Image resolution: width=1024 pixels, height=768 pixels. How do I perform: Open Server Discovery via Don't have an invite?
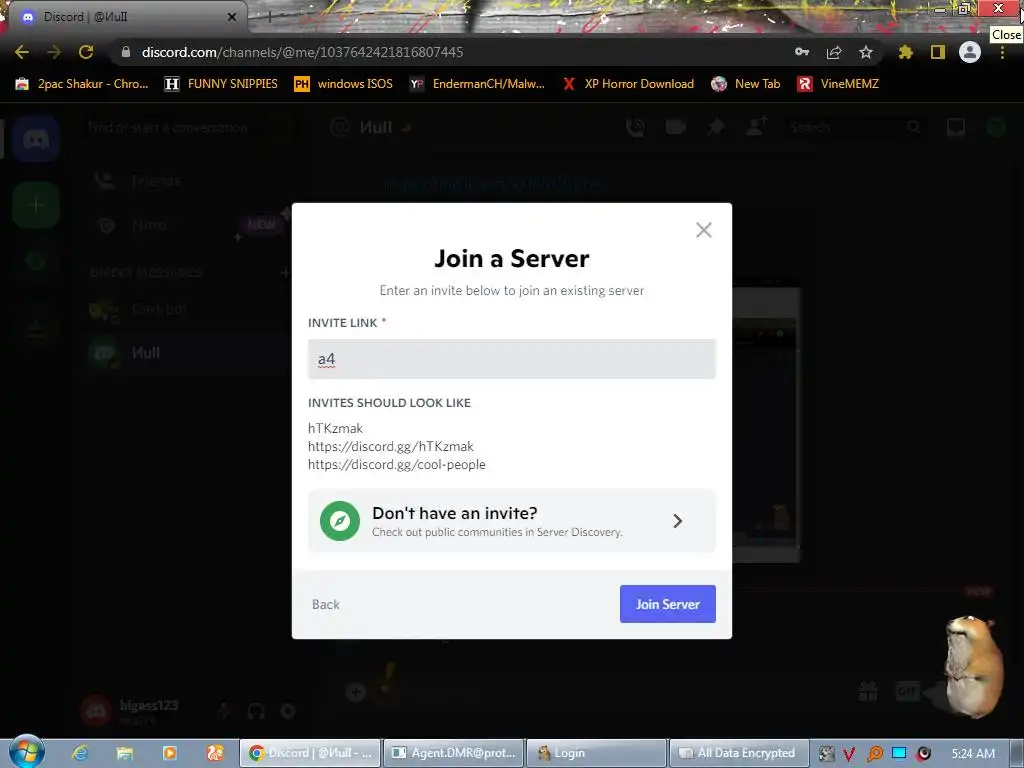click(x=511, y=521)
